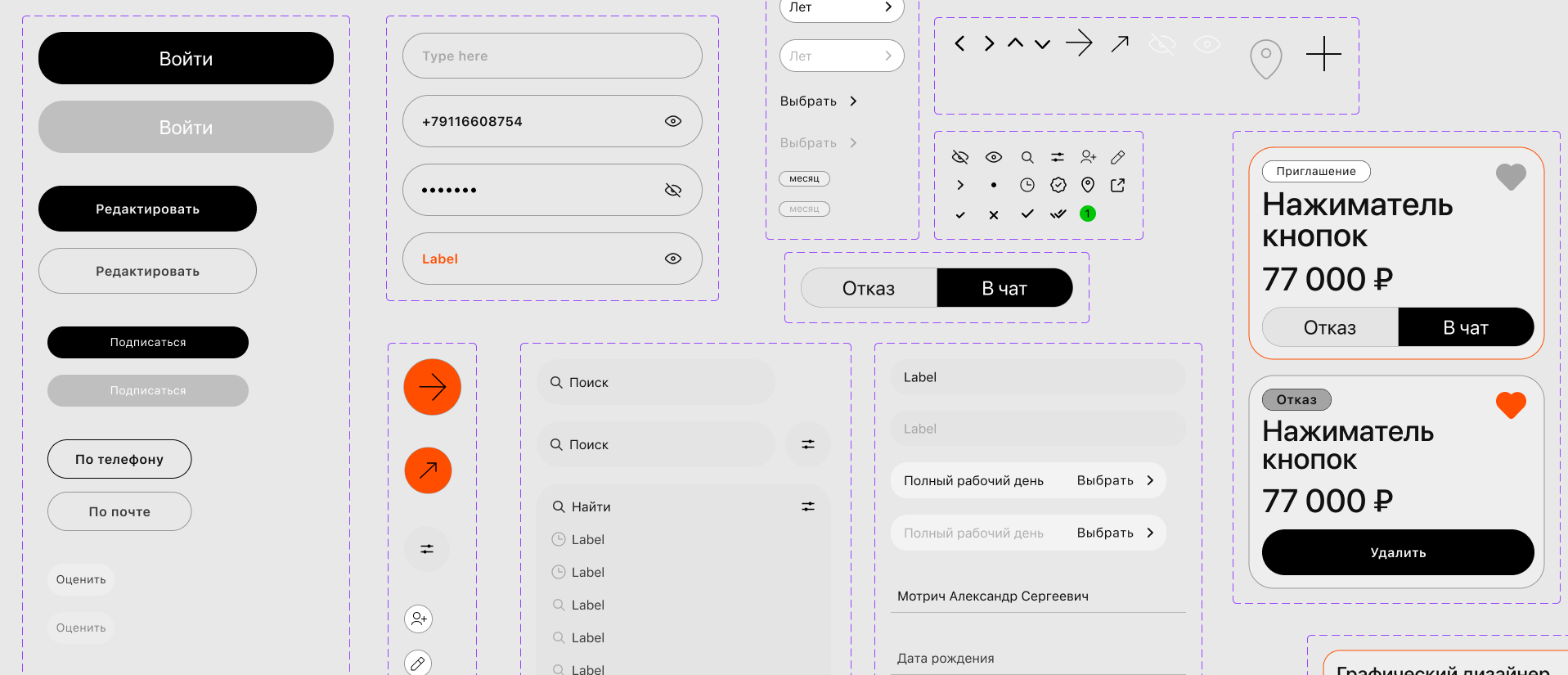Click the black Войти button

186,58
